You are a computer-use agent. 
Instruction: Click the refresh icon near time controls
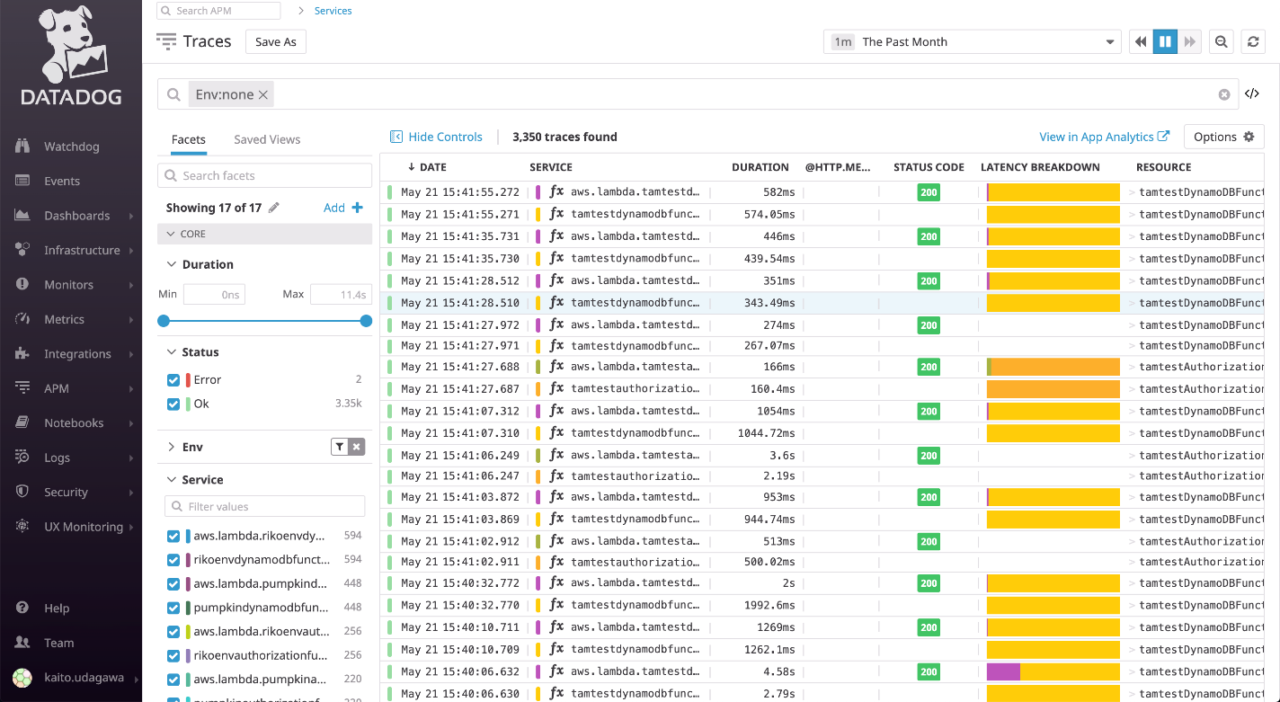pos(1253,41)
